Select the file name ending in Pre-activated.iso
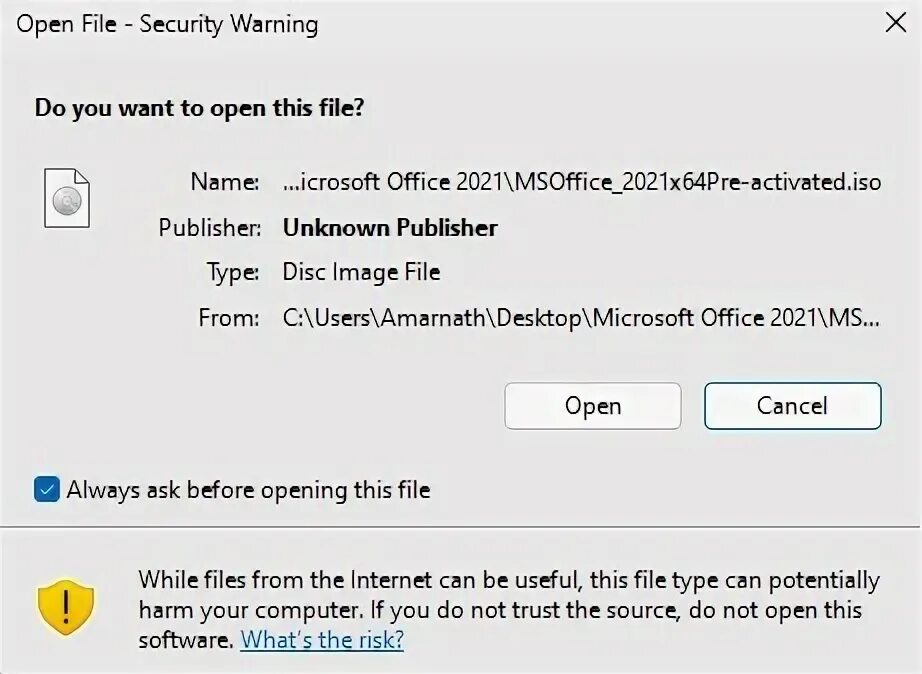Viewport: 922px width, 674px height. 582,182
